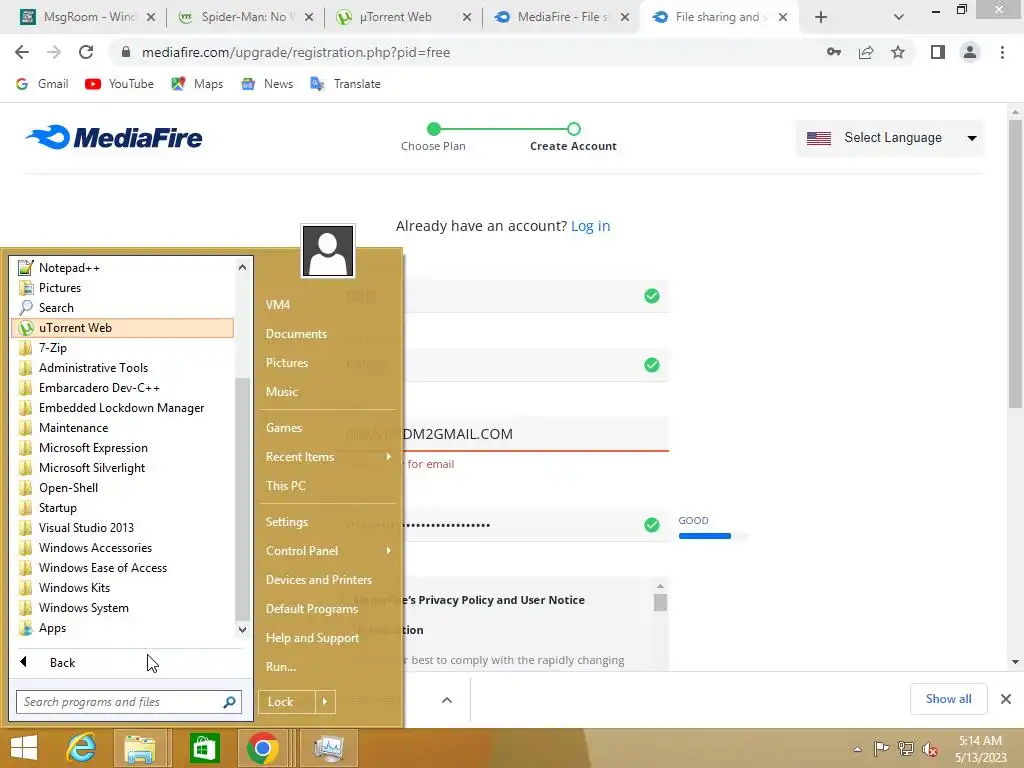The height and width of the screenshot is (768, 1024).
Task: Click the Lock button
Action: 287,702
